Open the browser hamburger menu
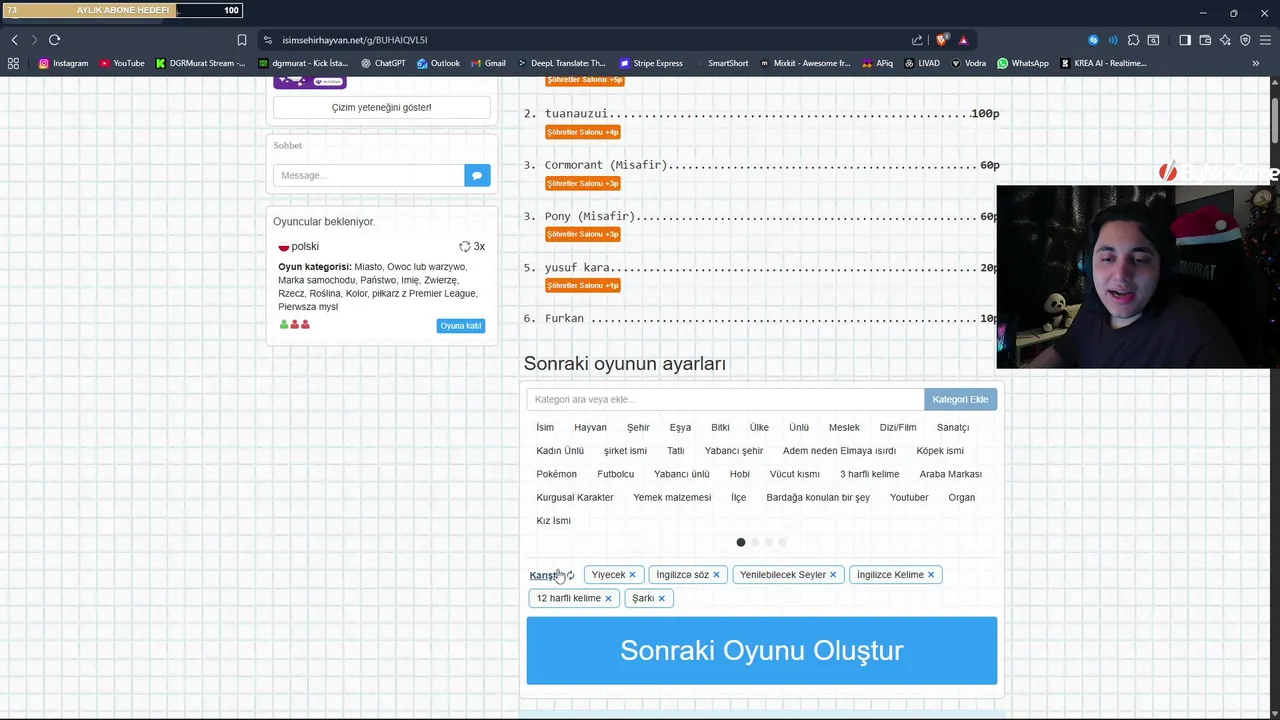 tap(1265, 40)
